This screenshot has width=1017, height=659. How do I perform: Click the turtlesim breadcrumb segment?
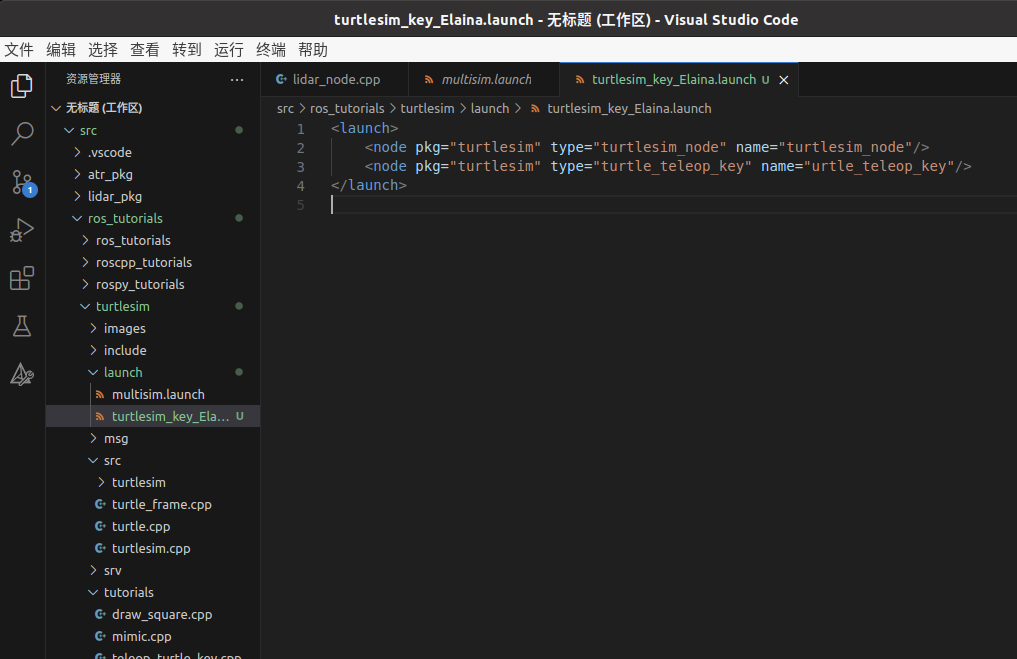click(427, 109)
